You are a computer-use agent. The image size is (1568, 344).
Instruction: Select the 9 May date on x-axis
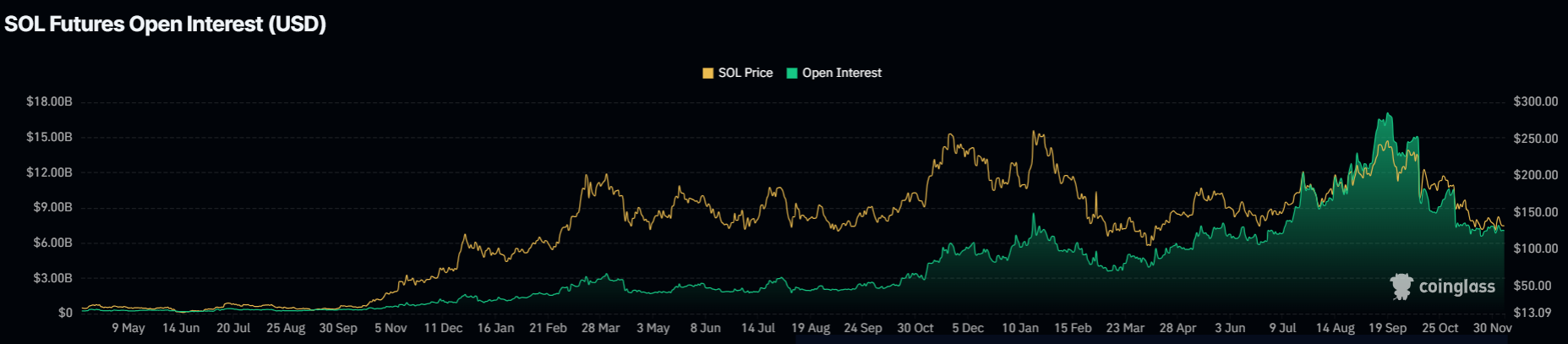pyautogui.click(x=128, y=328)
